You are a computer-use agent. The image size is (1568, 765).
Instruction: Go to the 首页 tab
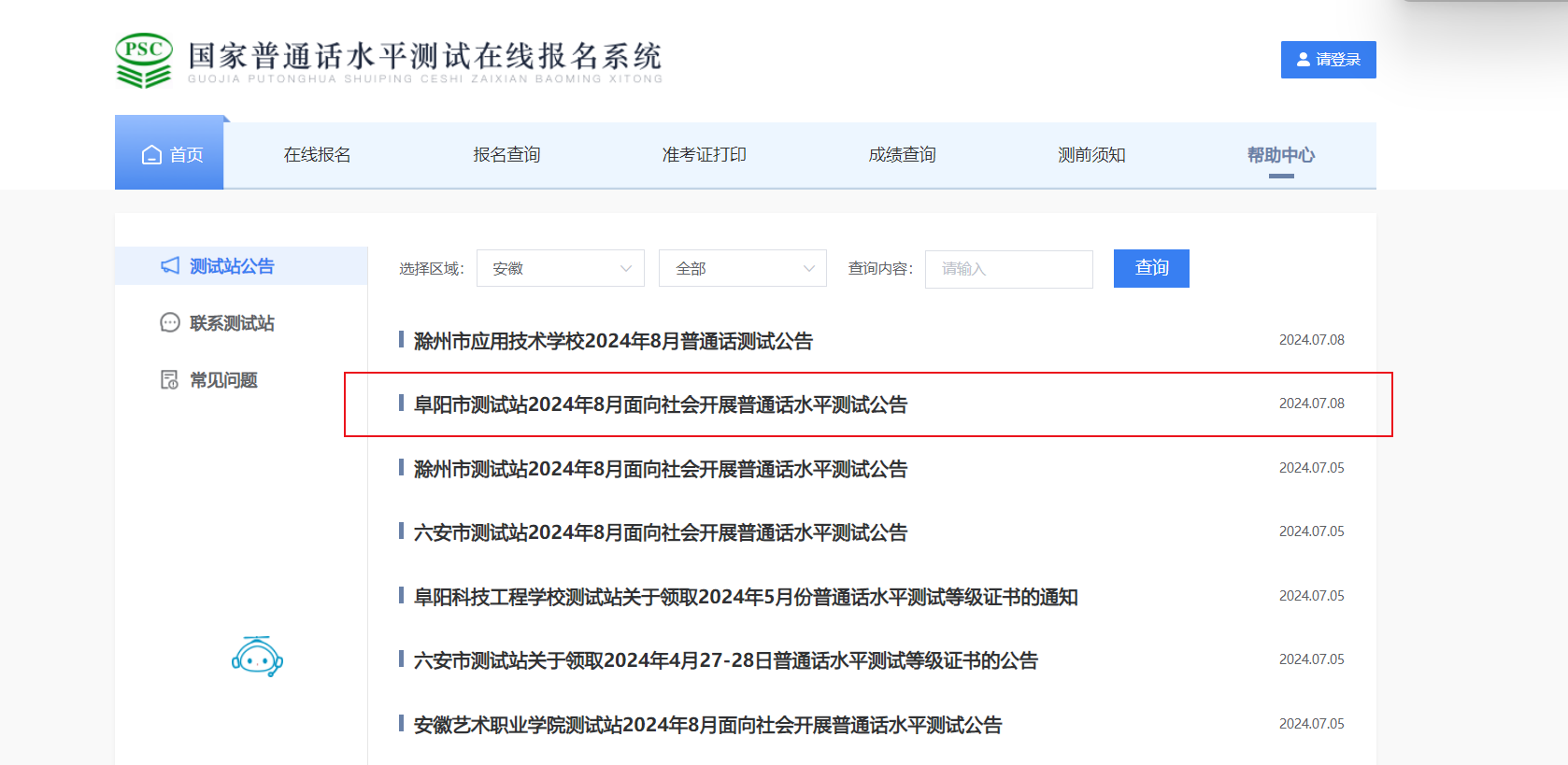(x=169, y=155)
